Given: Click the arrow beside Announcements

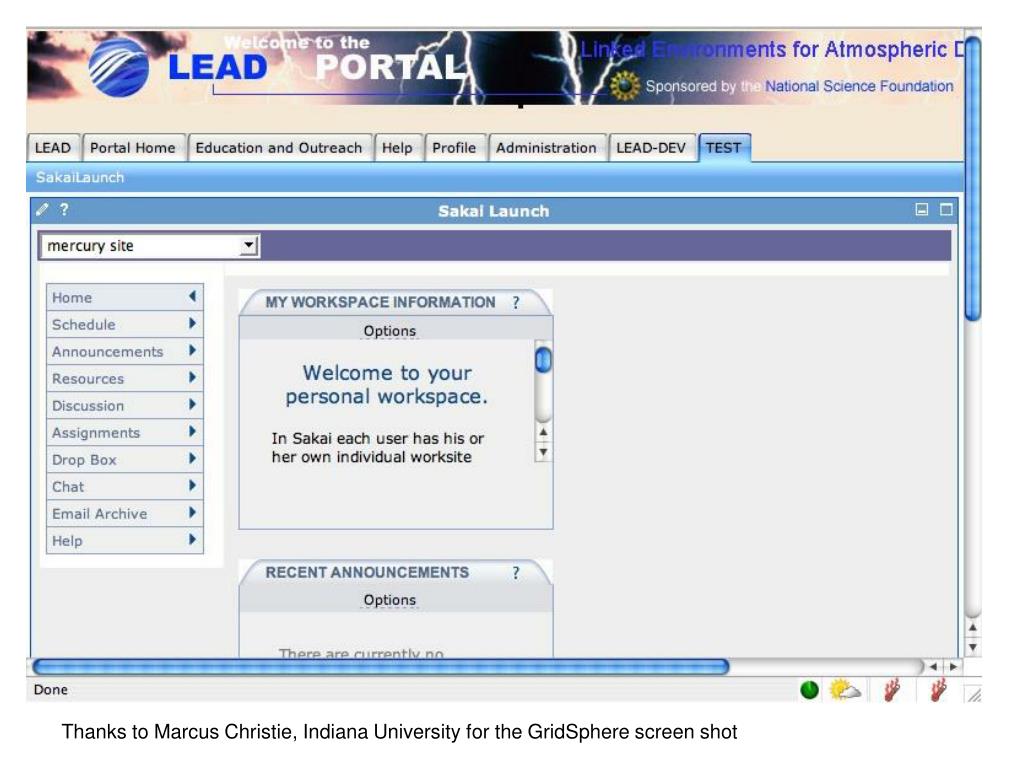Looking at the screenshot, I should coord(192,351).
